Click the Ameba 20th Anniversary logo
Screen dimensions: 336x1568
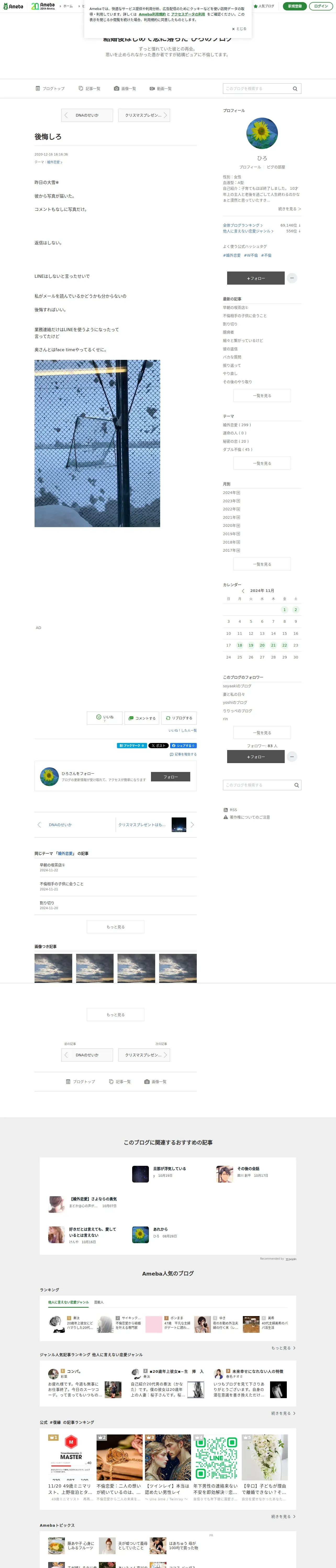tap(43, 6)
